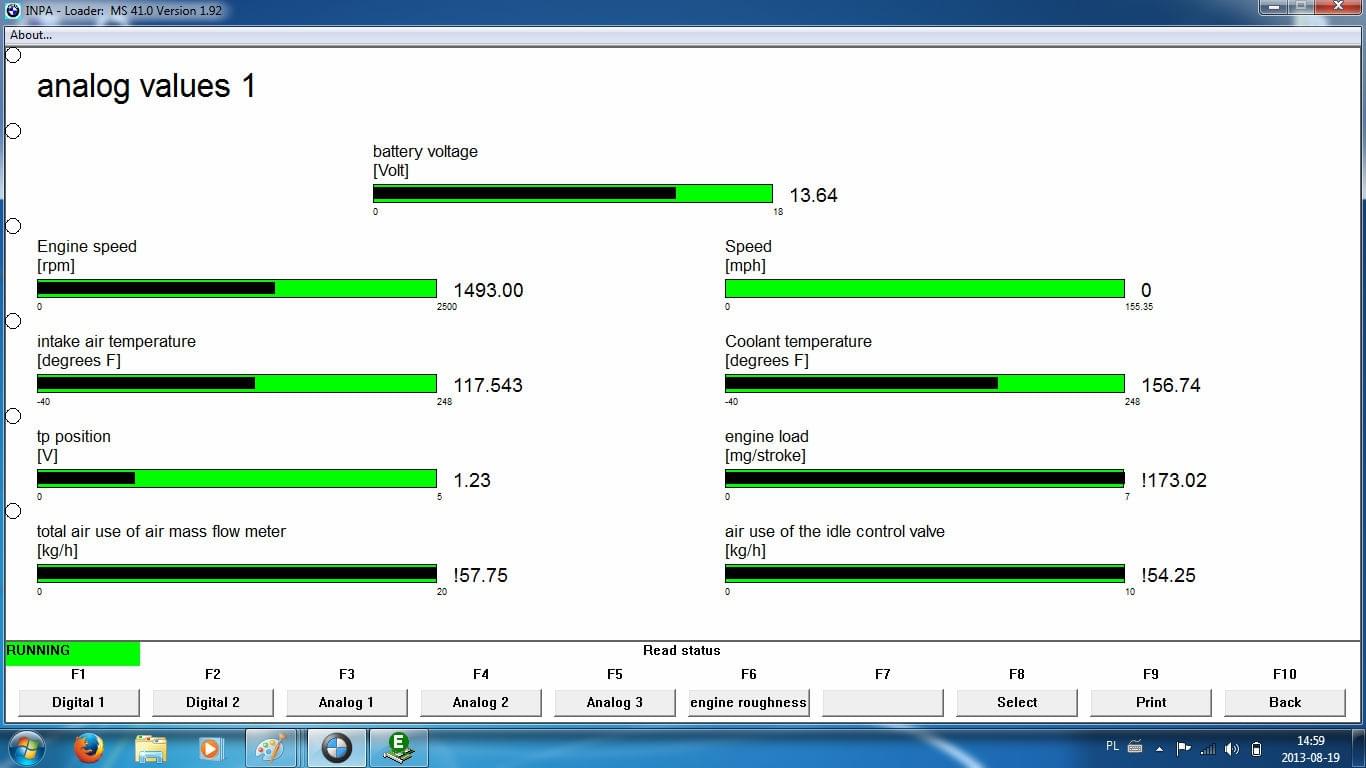
Task: Click the battery voltage value 13.64
Action: click(x=813, y=196)
